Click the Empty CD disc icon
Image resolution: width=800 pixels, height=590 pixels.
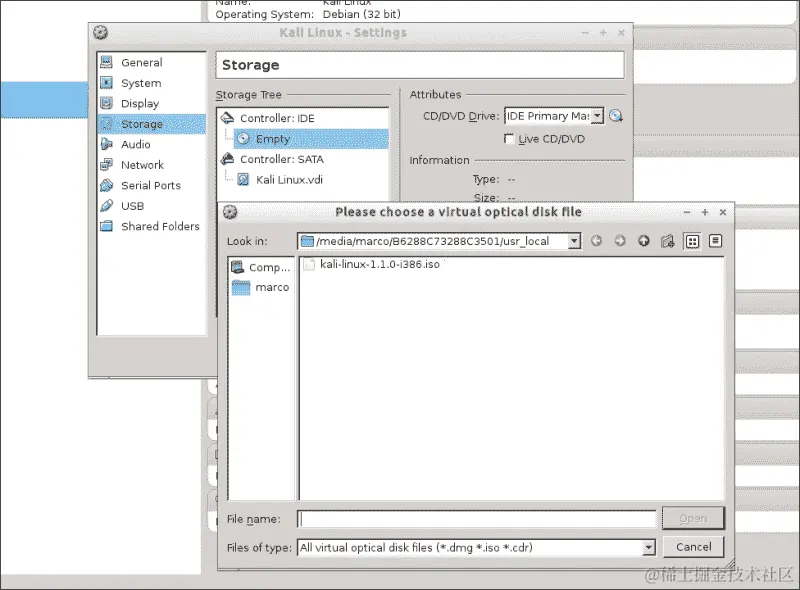point(243,138)
